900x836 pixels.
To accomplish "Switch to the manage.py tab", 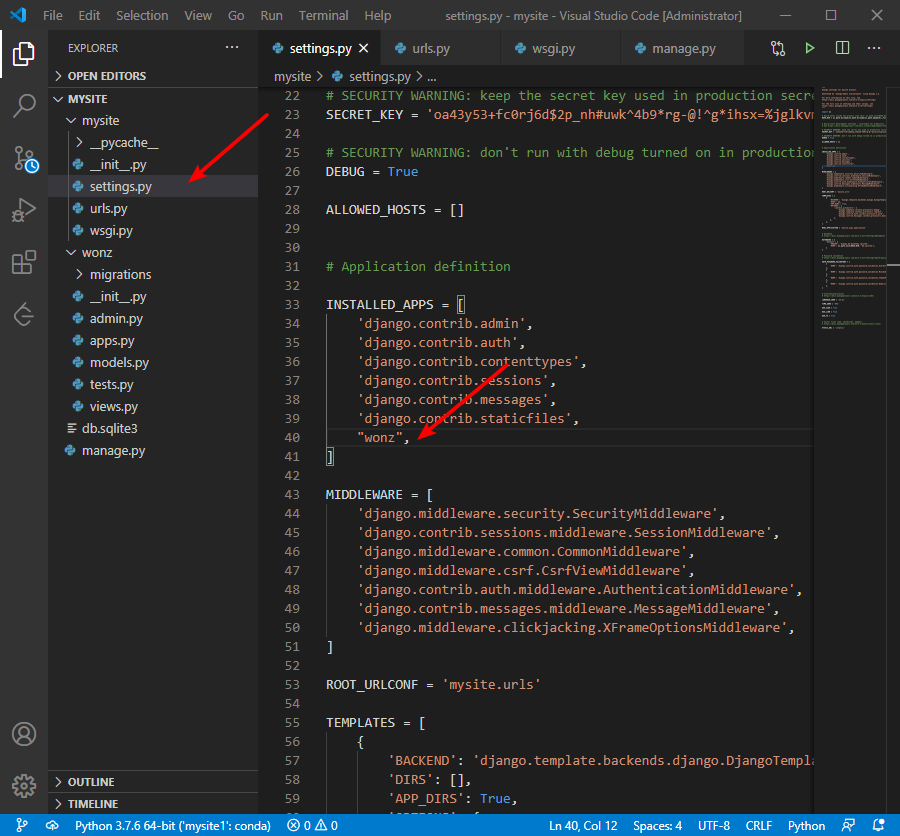I will [x=682, y=48].
